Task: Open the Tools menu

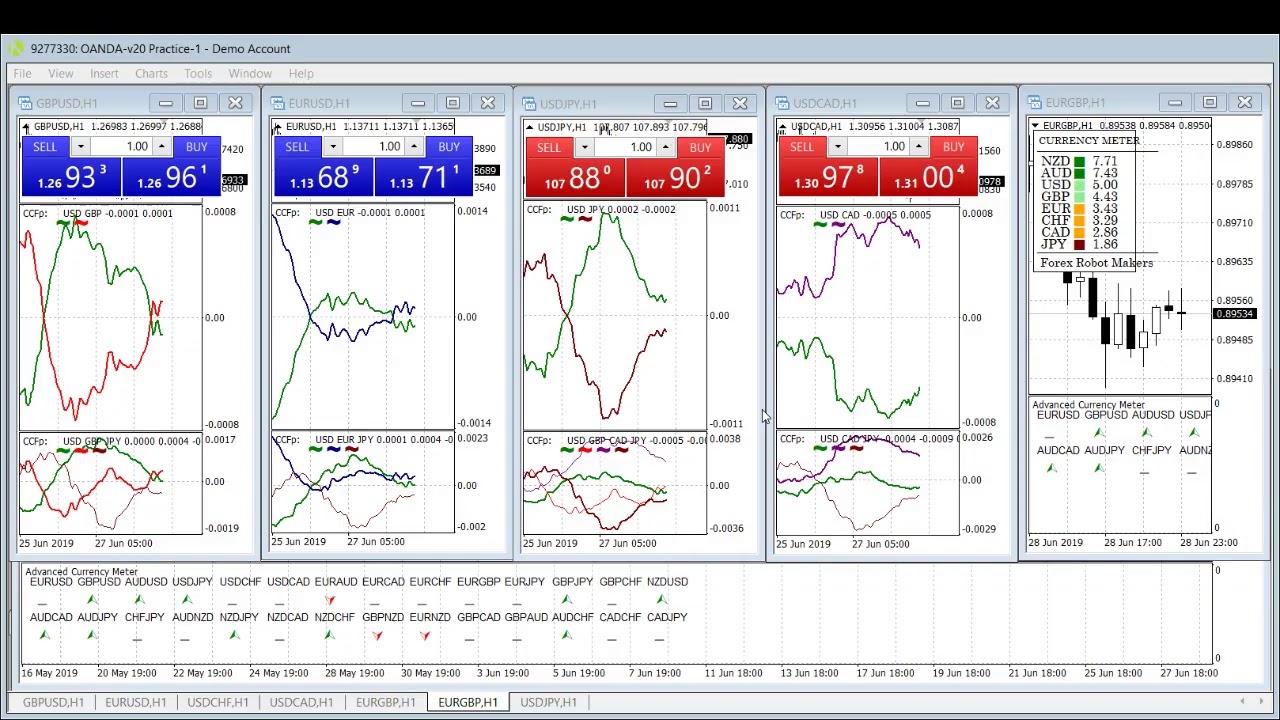Action: 198,73
